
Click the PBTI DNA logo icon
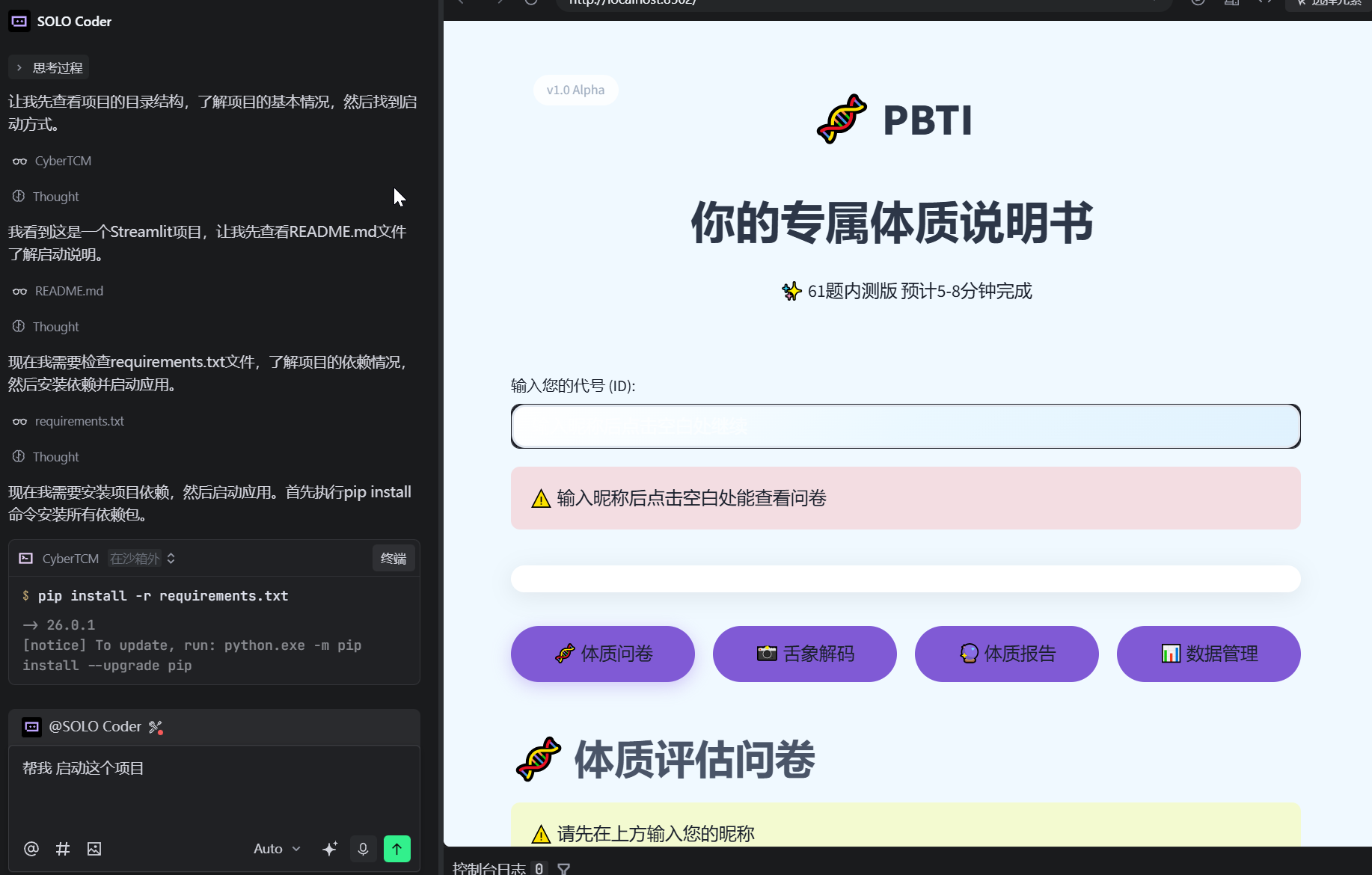click(842, 120)
